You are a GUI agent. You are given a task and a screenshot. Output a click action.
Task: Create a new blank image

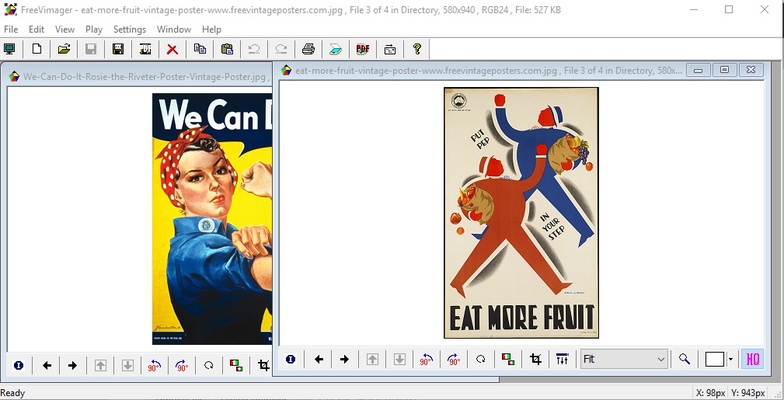coord(36,49)
